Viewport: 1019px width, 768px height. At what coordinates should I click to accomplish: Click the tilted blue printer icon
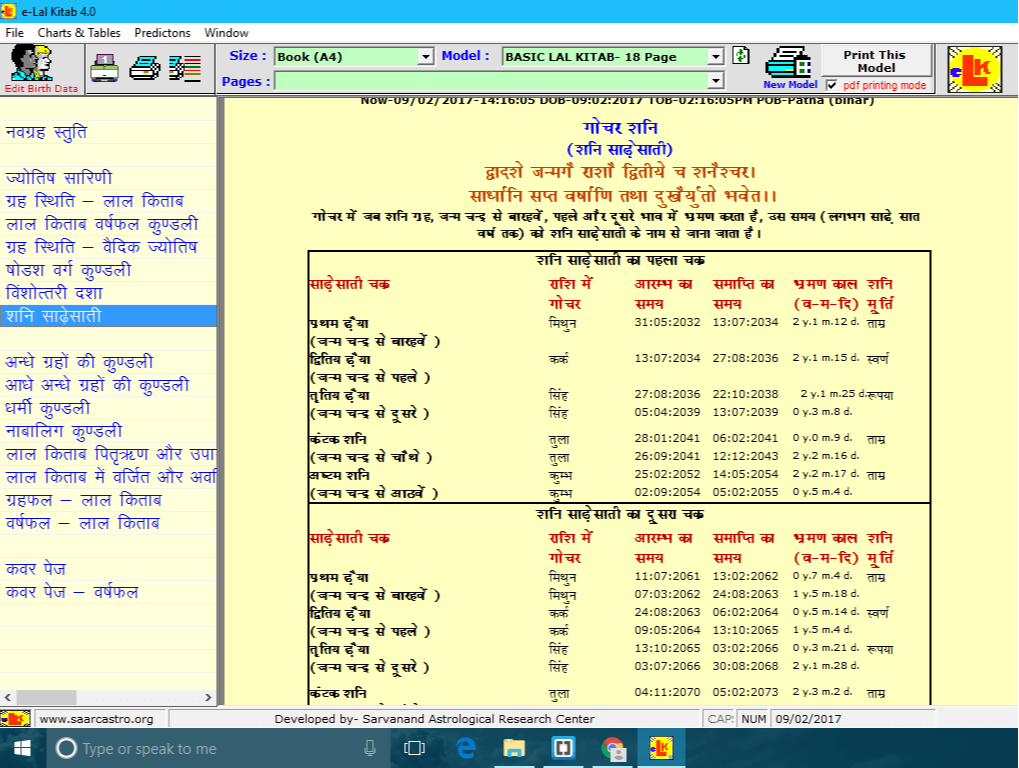[x=146, y=68]
